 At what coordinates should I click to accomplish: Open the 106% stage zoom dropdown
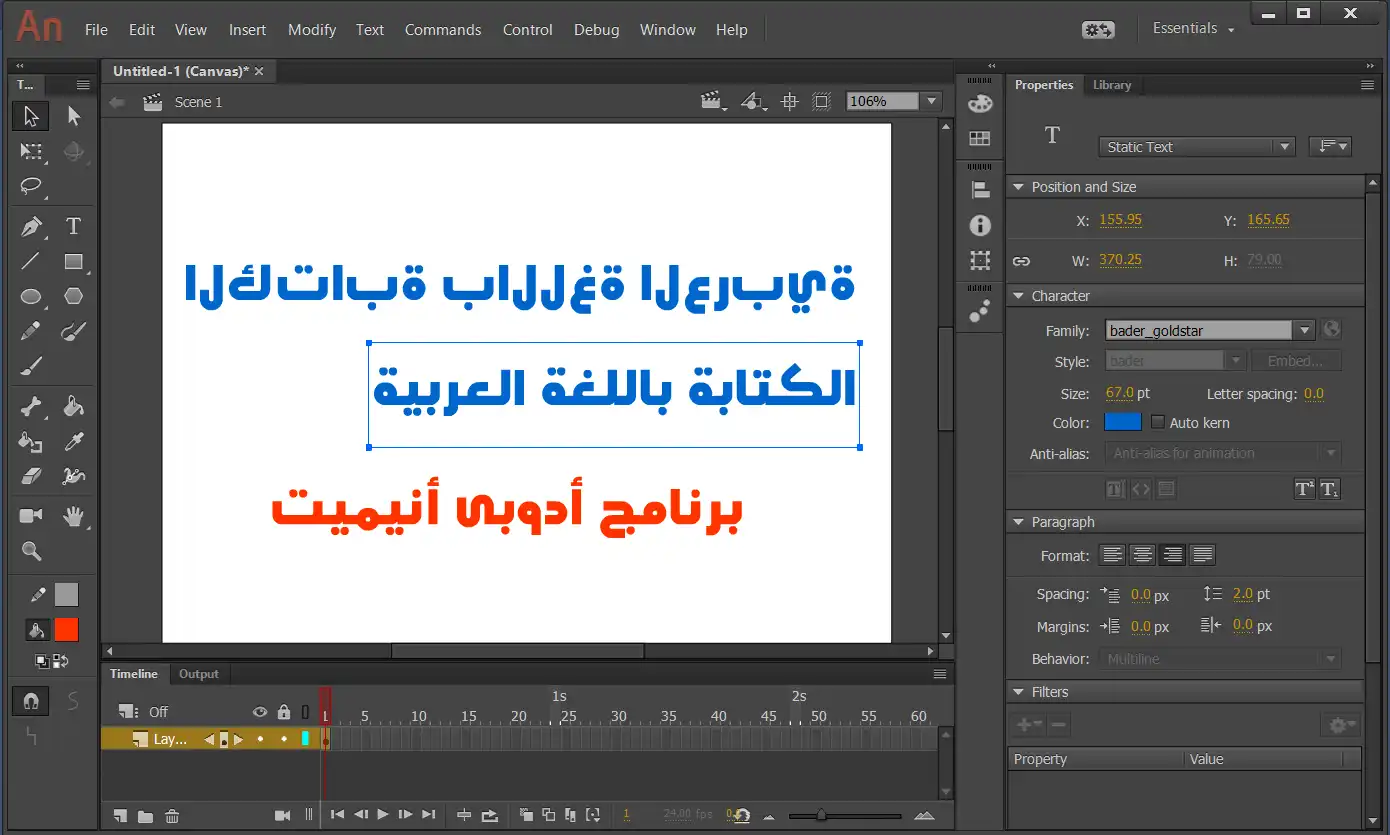click(932, 101)
